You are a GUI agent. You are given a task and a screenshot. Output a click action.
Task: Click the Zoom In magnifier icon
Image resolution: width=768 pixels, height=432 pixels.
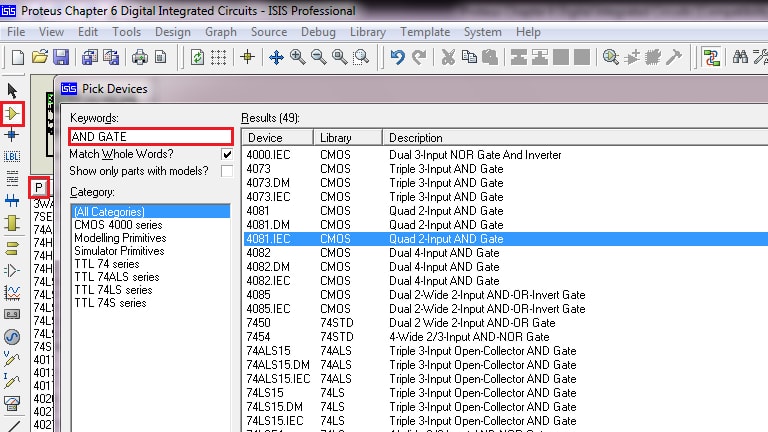[x=297, y=57]
